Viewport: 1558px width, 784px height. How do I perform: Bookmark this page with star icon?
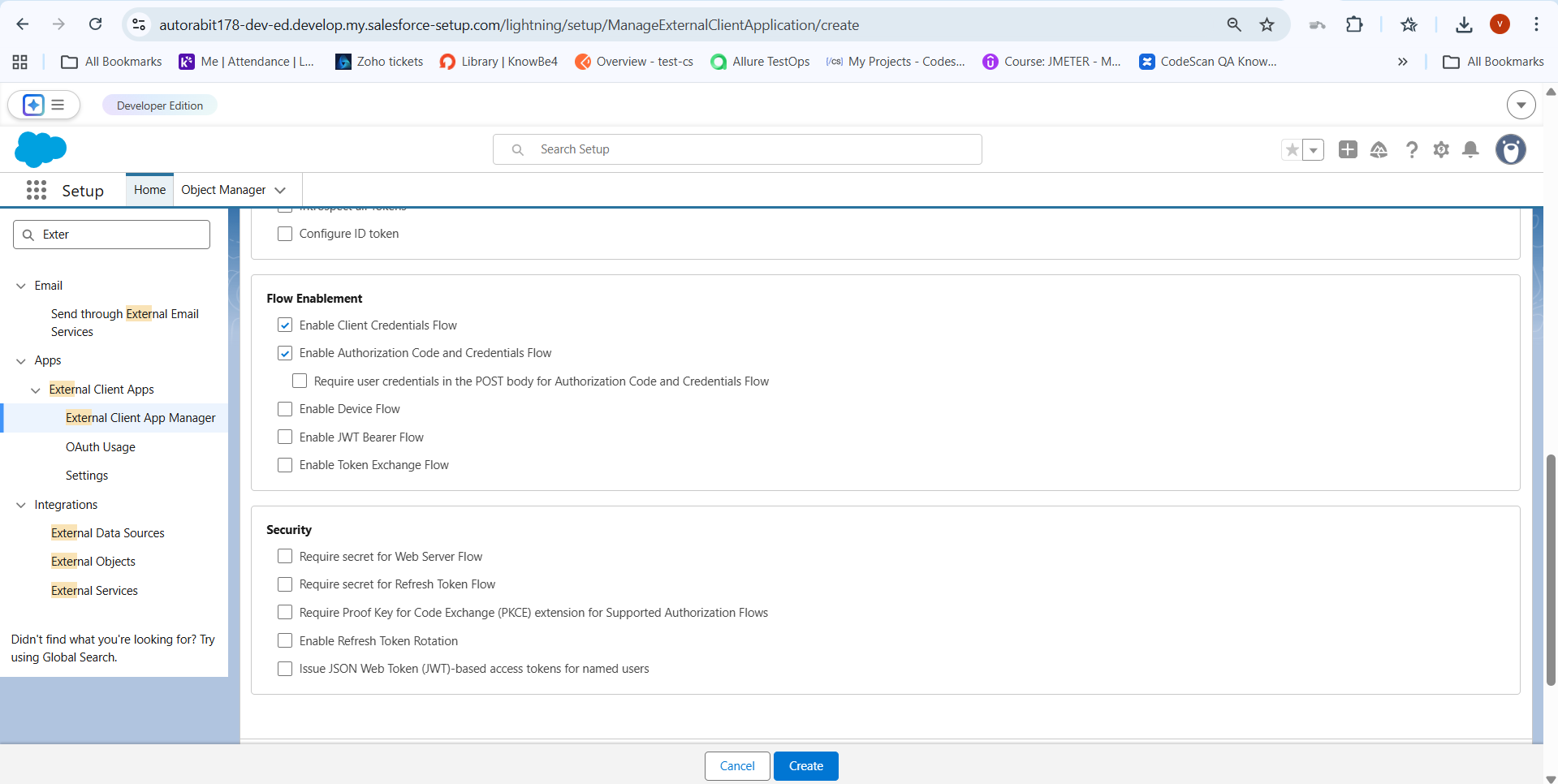(1267, 25)
